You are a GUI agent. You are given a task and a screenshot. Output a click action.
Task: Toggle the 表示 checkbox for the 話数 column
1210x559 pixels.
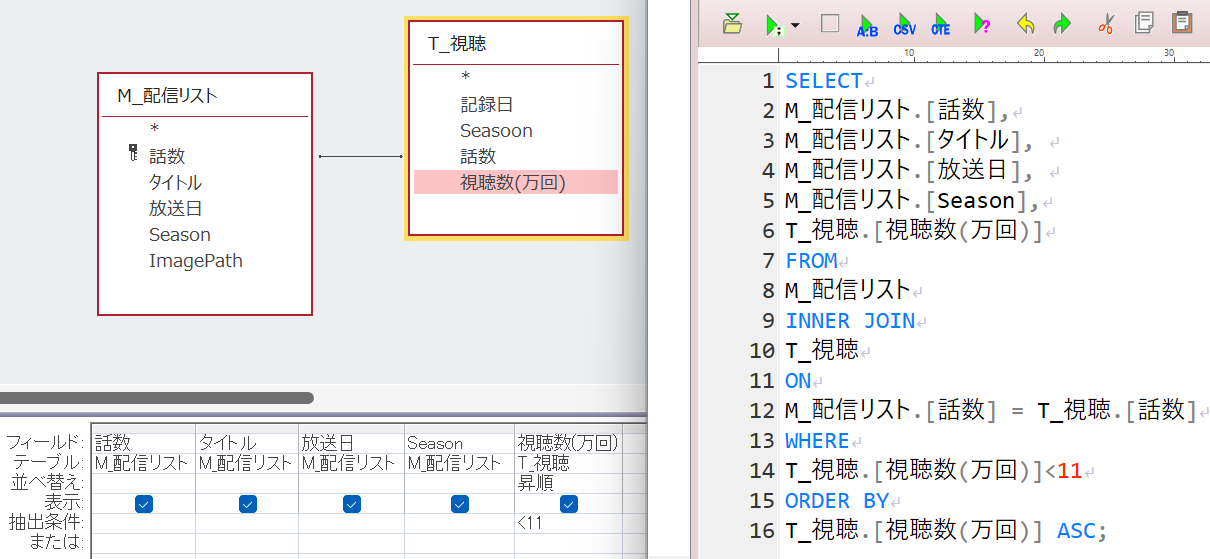[x=143, y=505]
